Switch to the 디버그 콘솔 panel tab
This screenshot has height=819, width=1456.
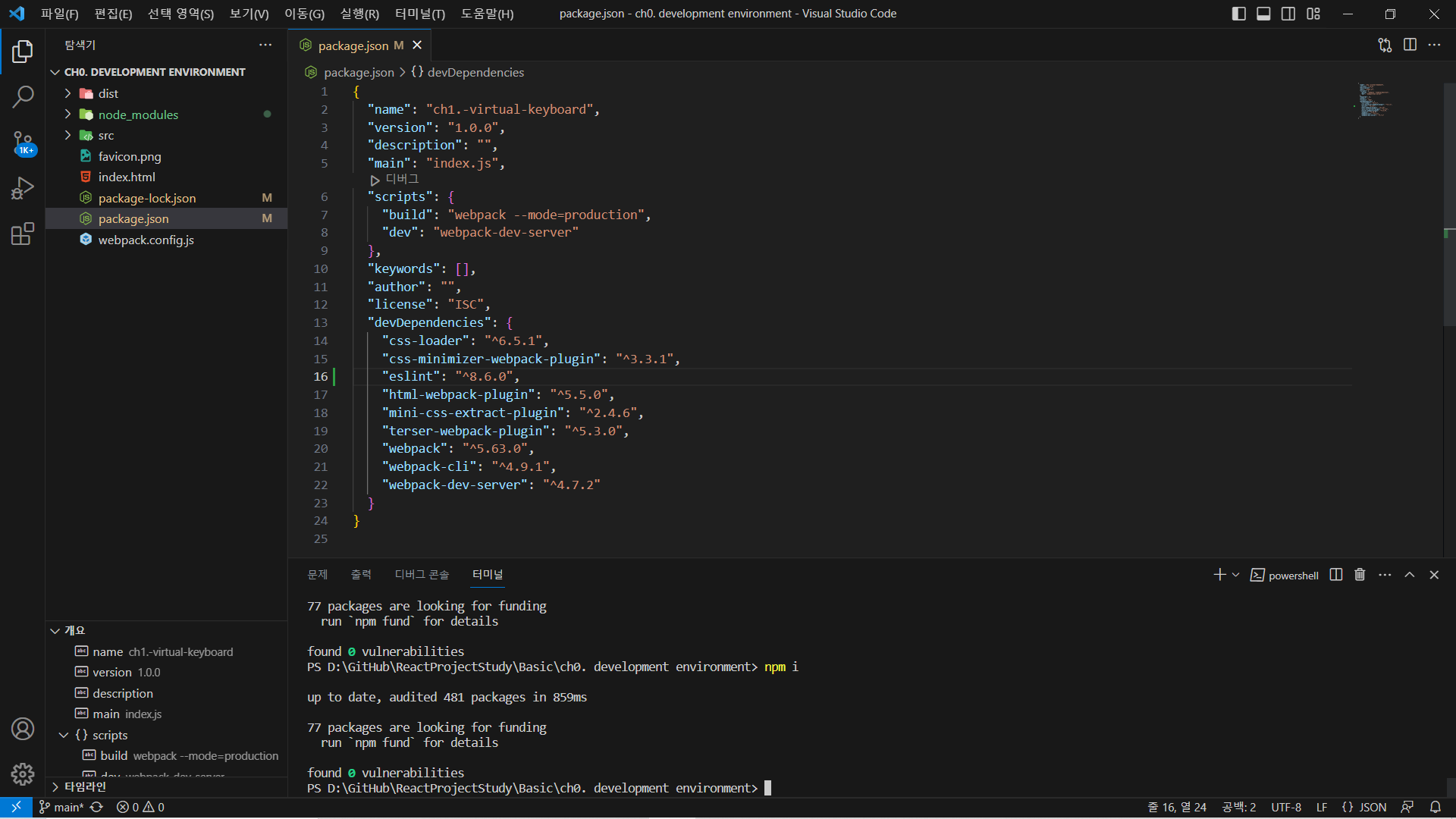[x=422, y=575]
